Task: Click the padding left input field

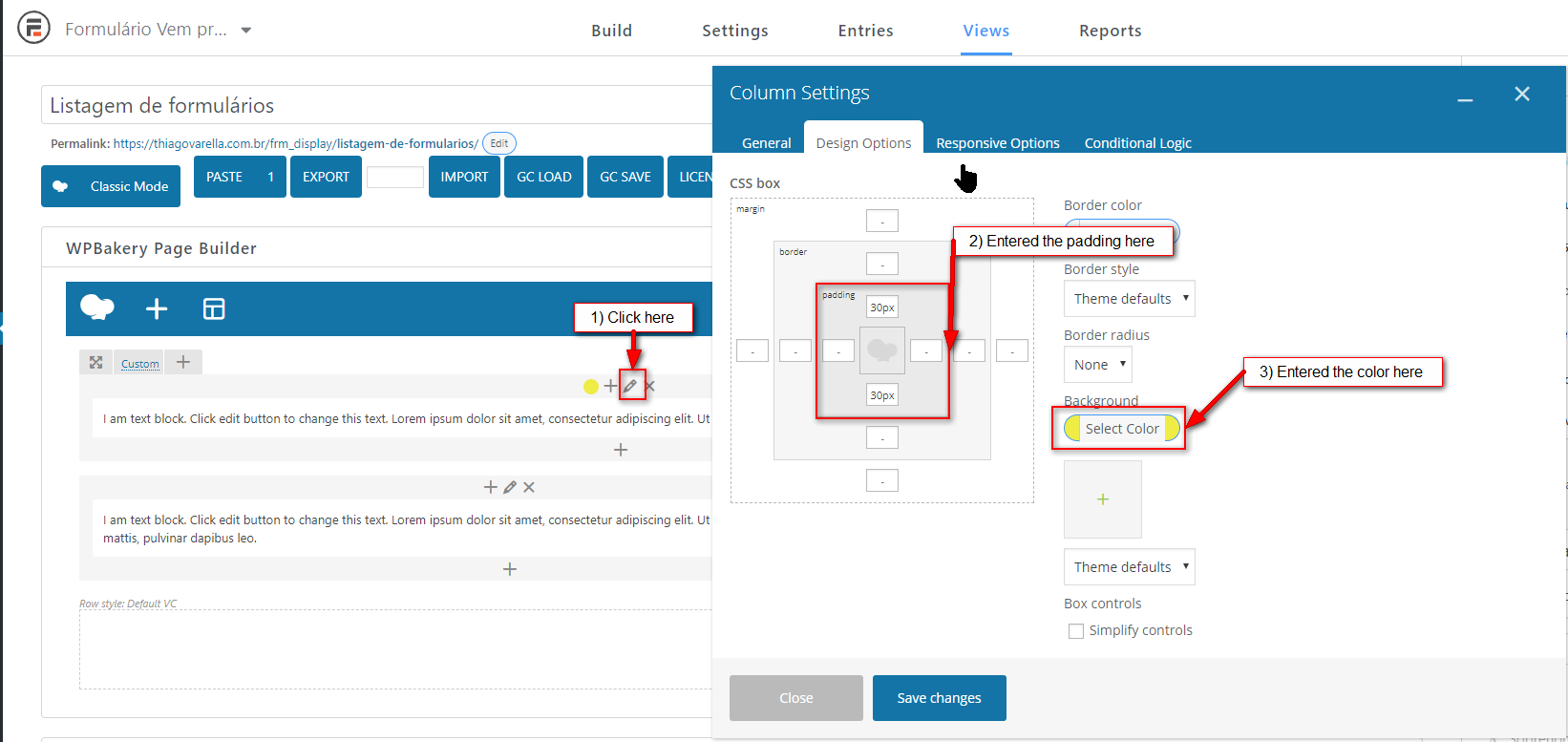Action: click(838, 350)
